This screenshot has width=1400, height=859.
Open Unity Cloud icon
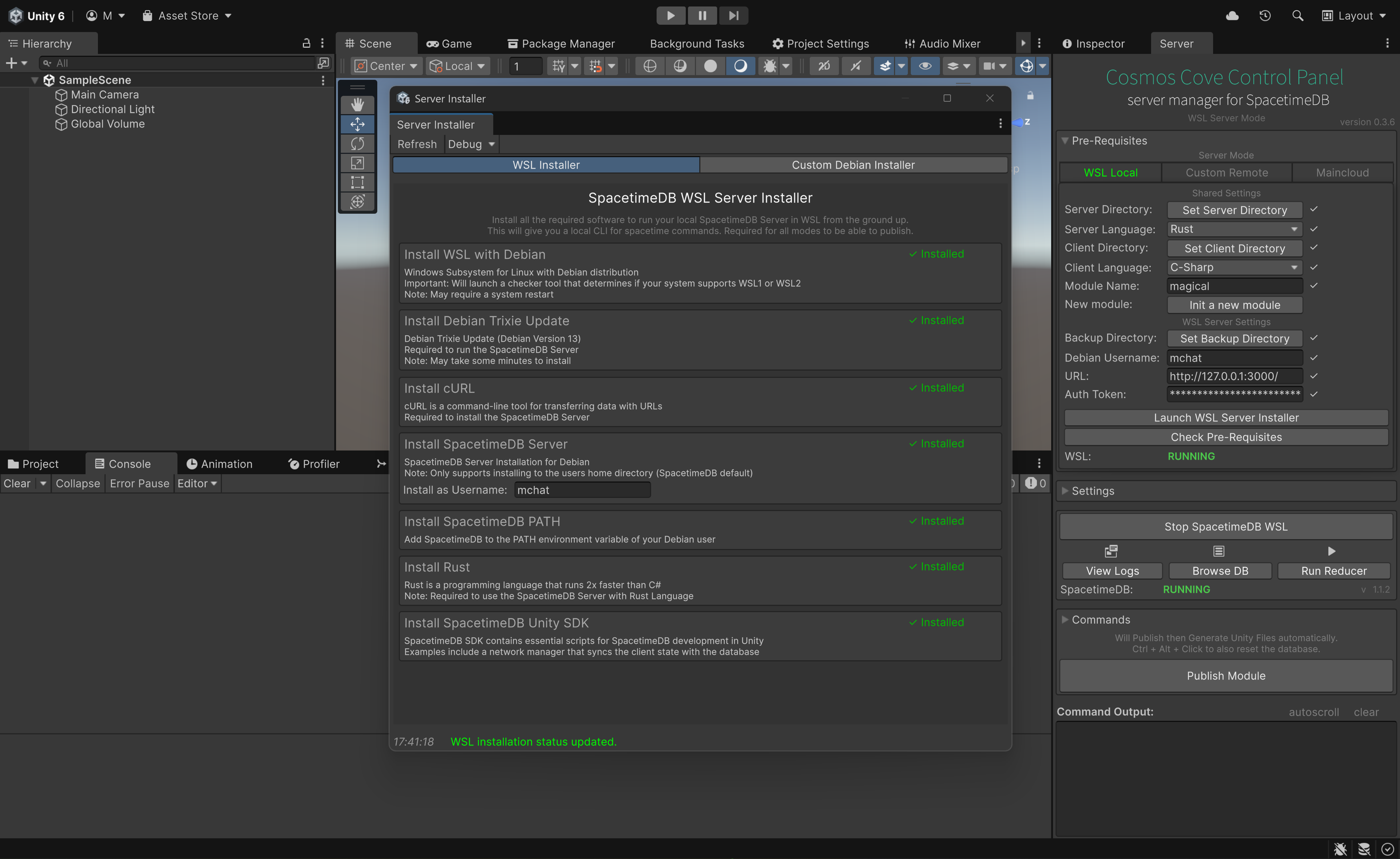tap(1232, 15)
